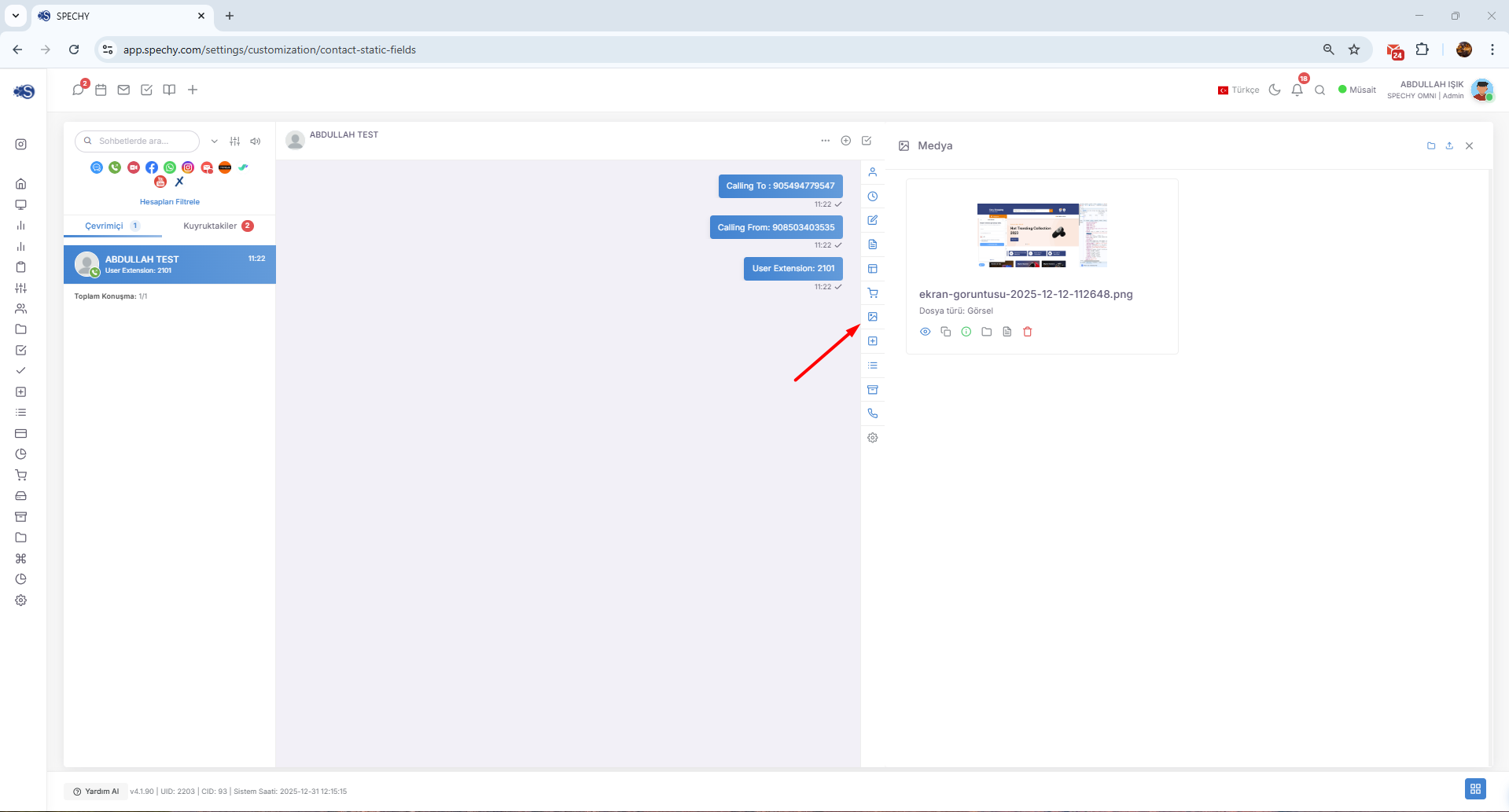Screen dimensions: 1509x812
Task: Open the clipboard icon in left sidebar
Action: pos(21,266)
